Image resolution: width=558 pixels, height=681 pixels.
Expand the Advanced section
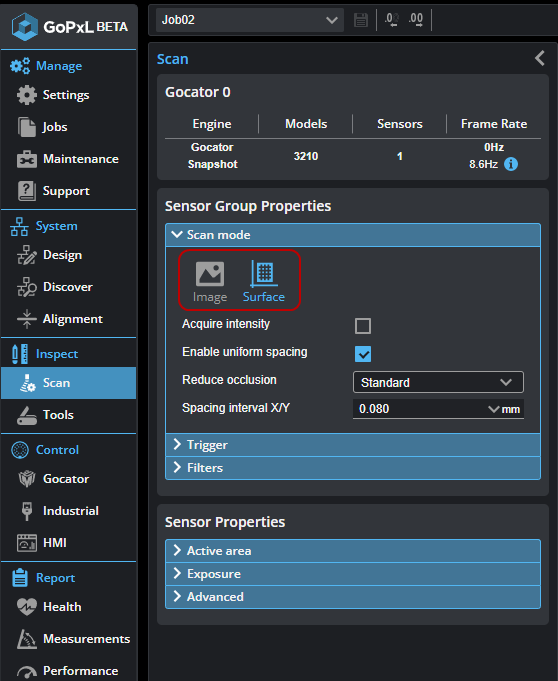pyautogui.click(x=353, y=597)
